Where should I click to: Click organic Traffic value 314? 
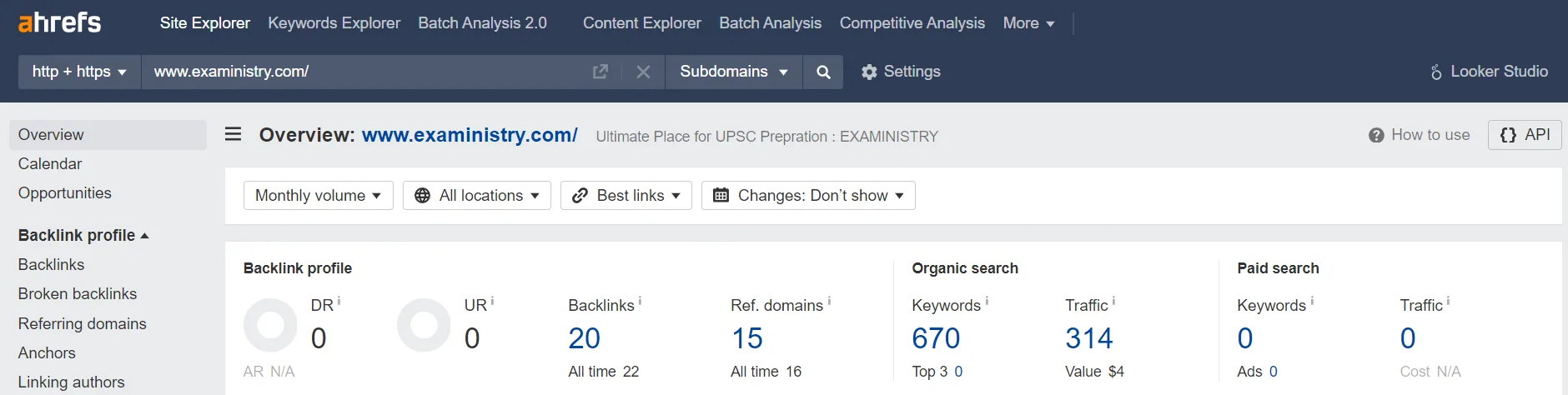(1088, 338)
